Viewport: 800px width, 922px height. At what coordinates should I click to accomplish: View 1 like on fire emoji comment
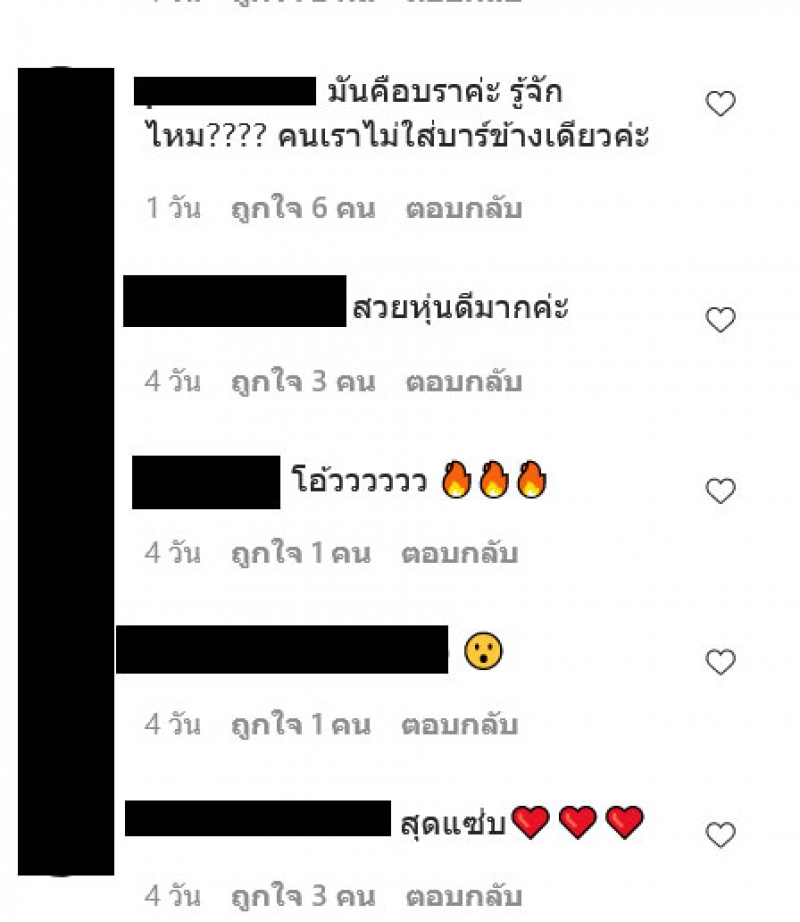click(x=300, y=553)
